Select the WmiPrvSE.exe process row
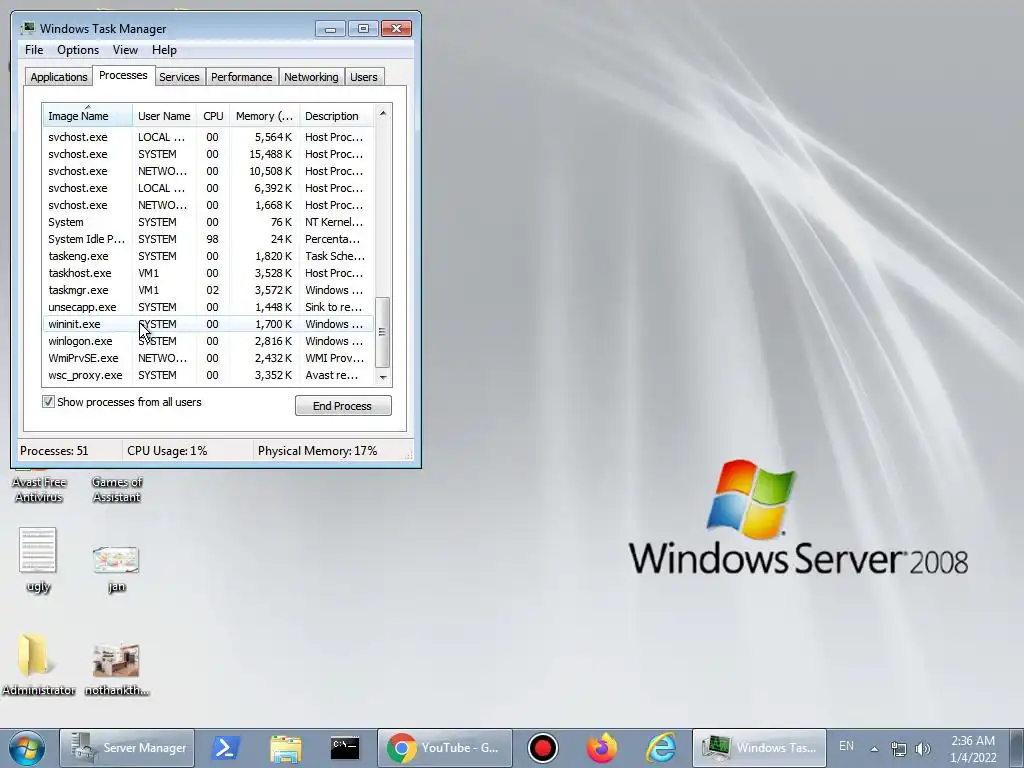 (x=208, y=358)
